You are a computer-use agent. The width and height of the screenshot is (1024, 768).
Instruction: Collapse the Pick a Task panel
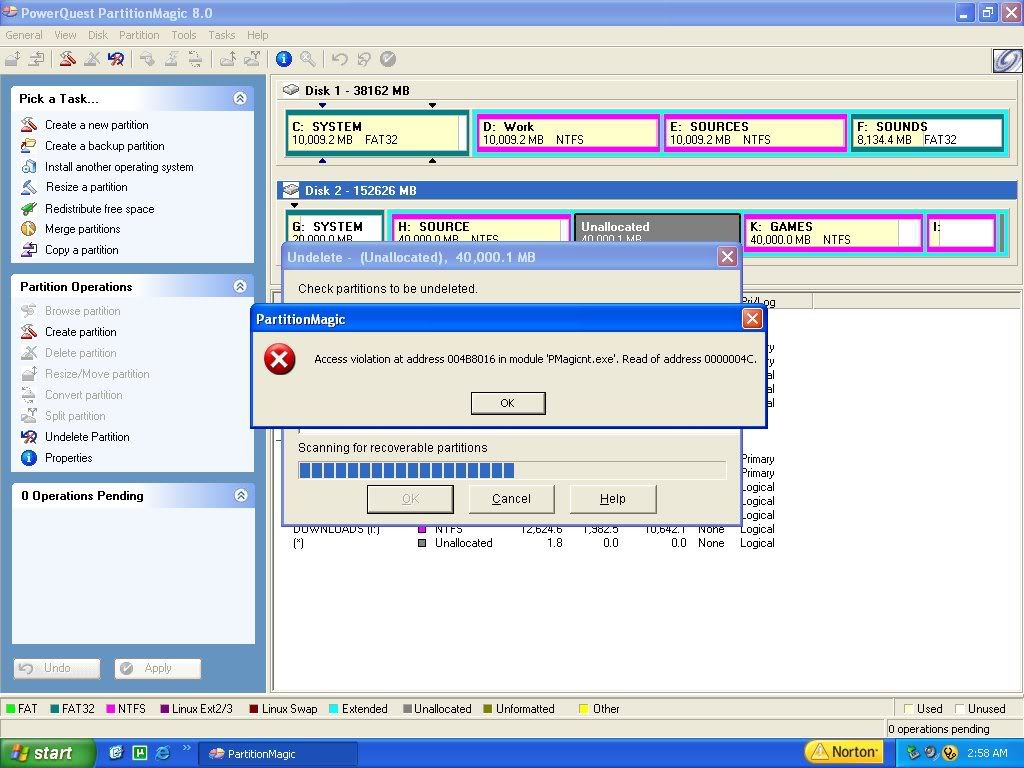pyautogui.click(x=240, y=99)
